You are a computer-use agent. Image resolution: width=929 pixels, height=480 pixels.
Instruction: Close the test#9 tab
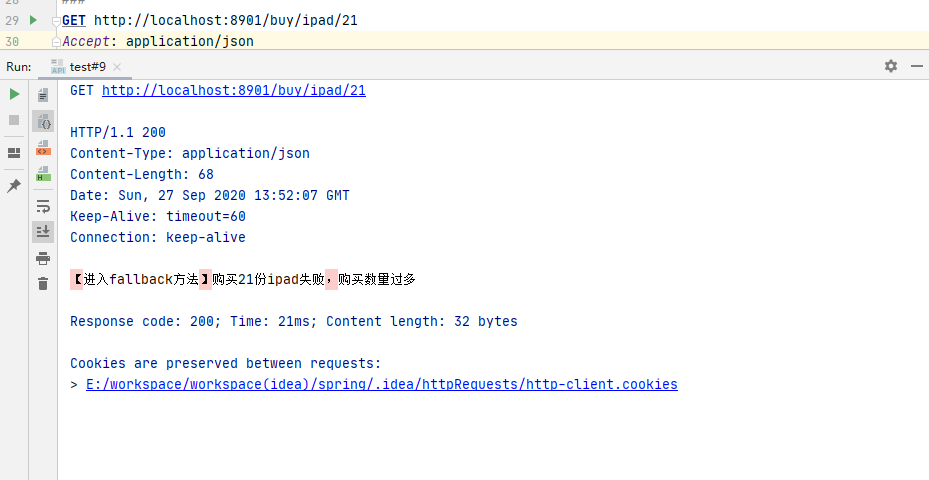(x=117, y=67)
